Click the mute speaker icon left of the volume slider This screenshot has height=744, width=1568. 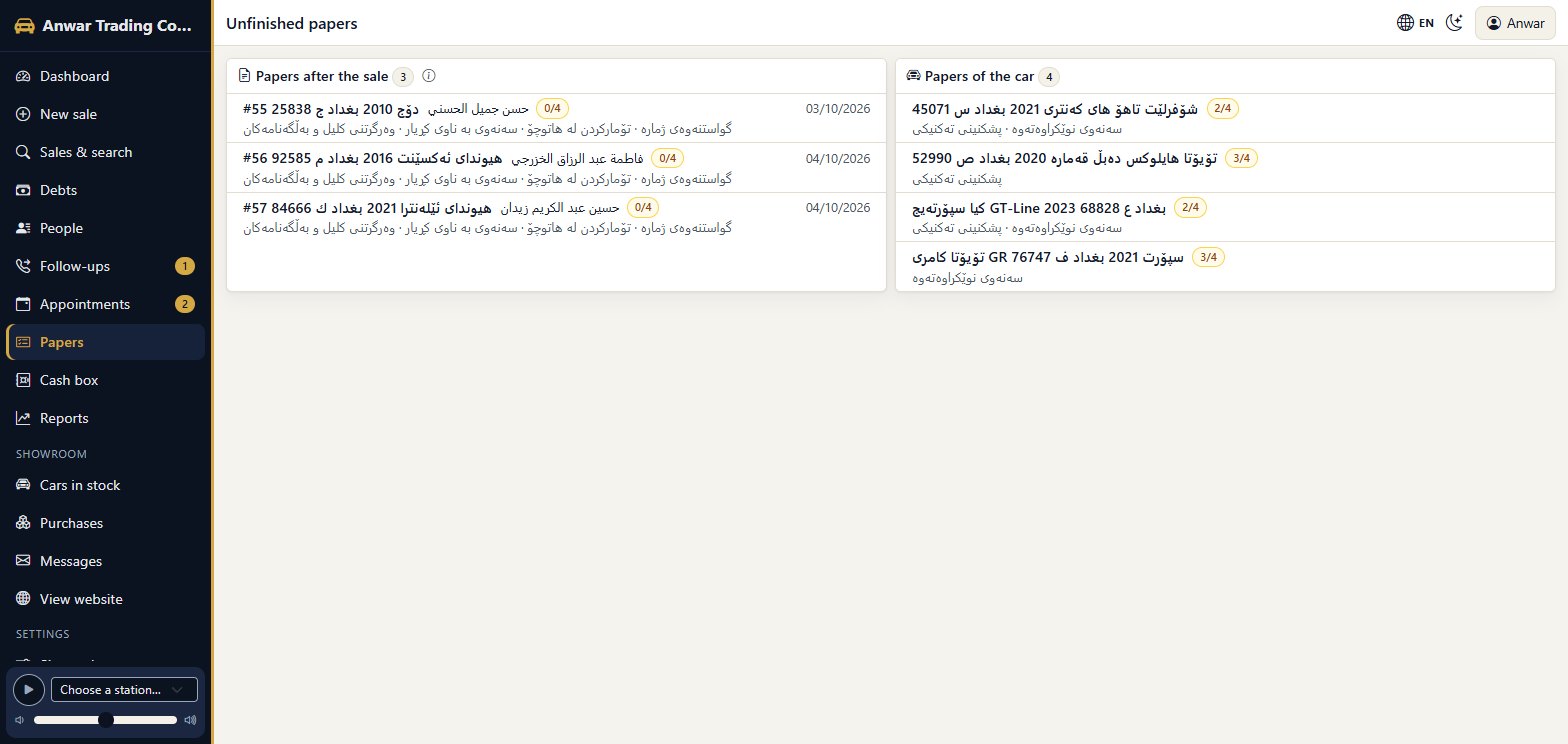coord(19,720)
